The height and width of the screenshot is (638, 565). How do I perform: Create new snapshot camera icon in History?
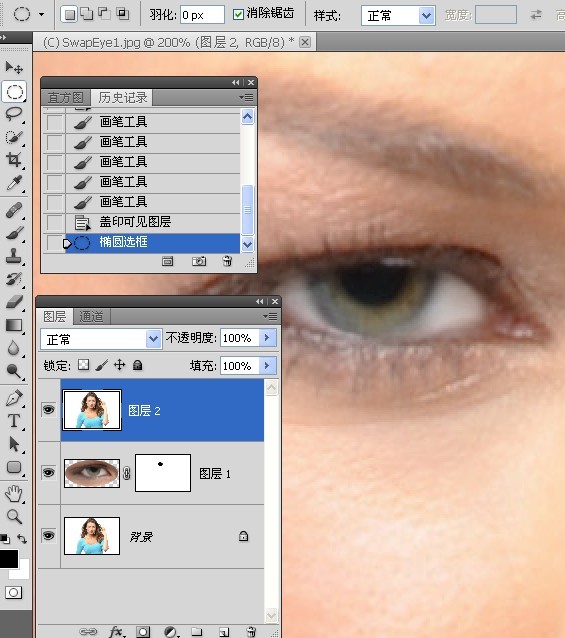199,261
